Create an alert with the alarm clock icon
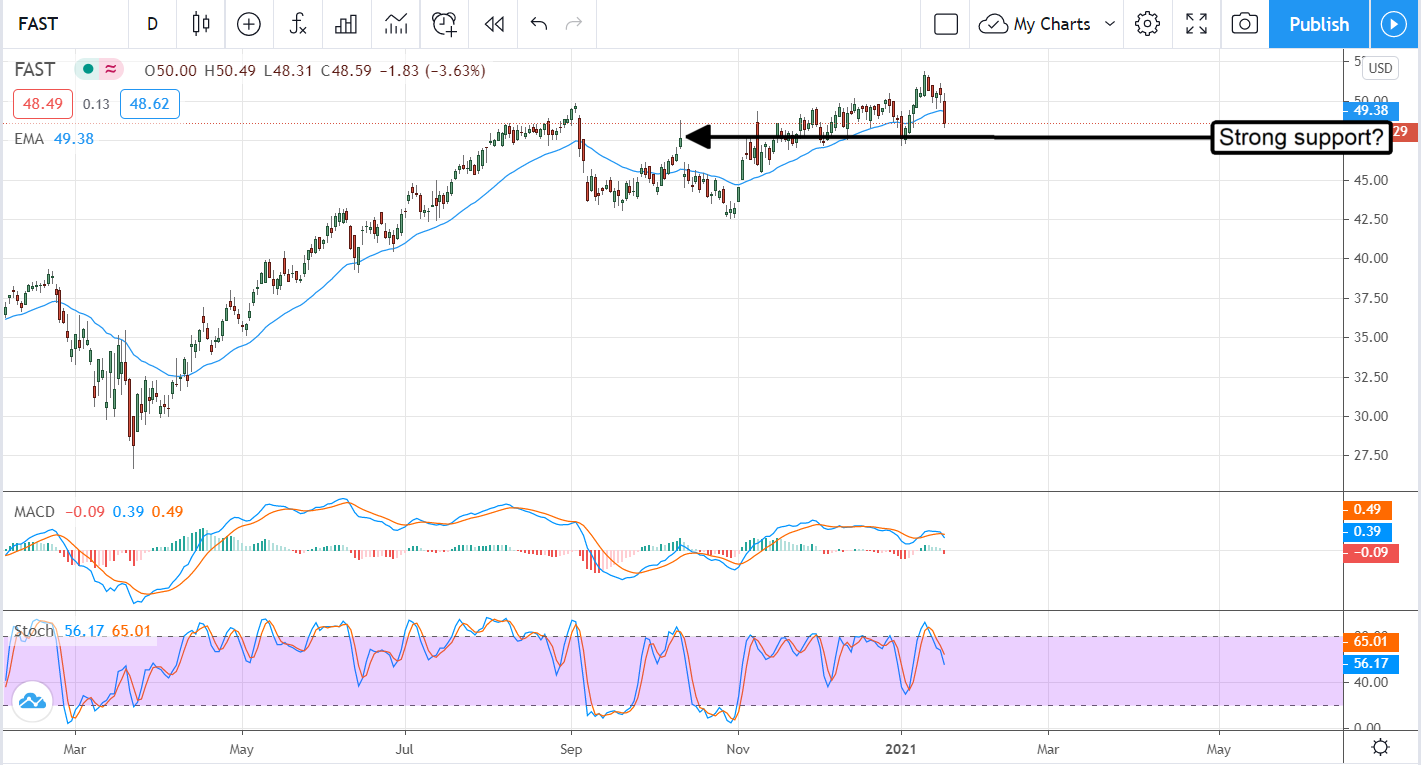 (x=444, y=24)
